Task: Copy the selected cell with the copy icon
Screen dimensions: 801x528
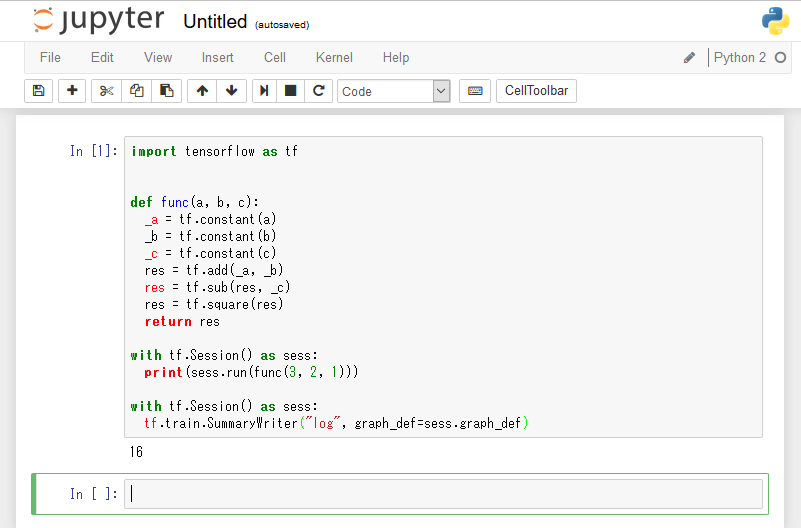Action: point(137,91)
